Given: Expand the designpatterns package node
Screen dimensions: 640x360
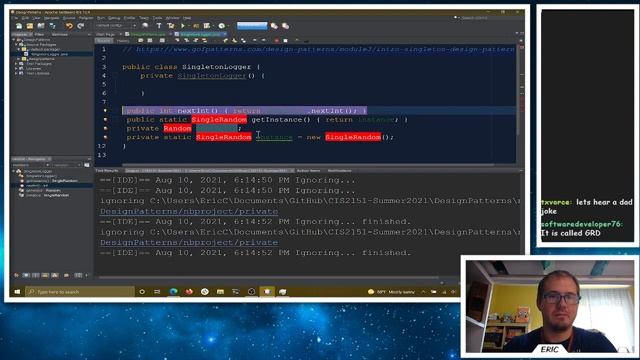Looking at the screenshot, I should point(19,59).
